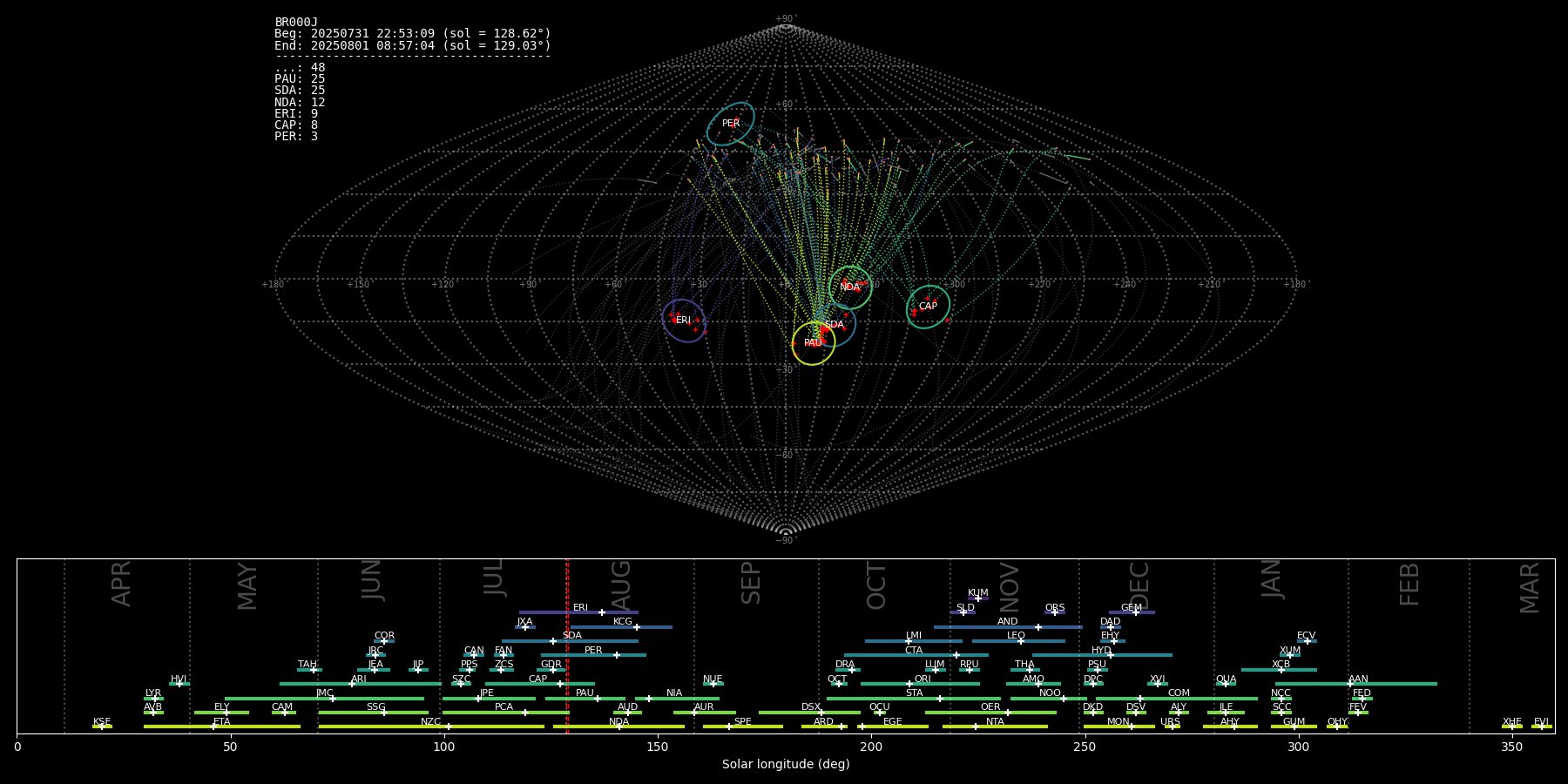Click the ORI shower bar in timeline

pyautogui.click(x=920, y=684)
